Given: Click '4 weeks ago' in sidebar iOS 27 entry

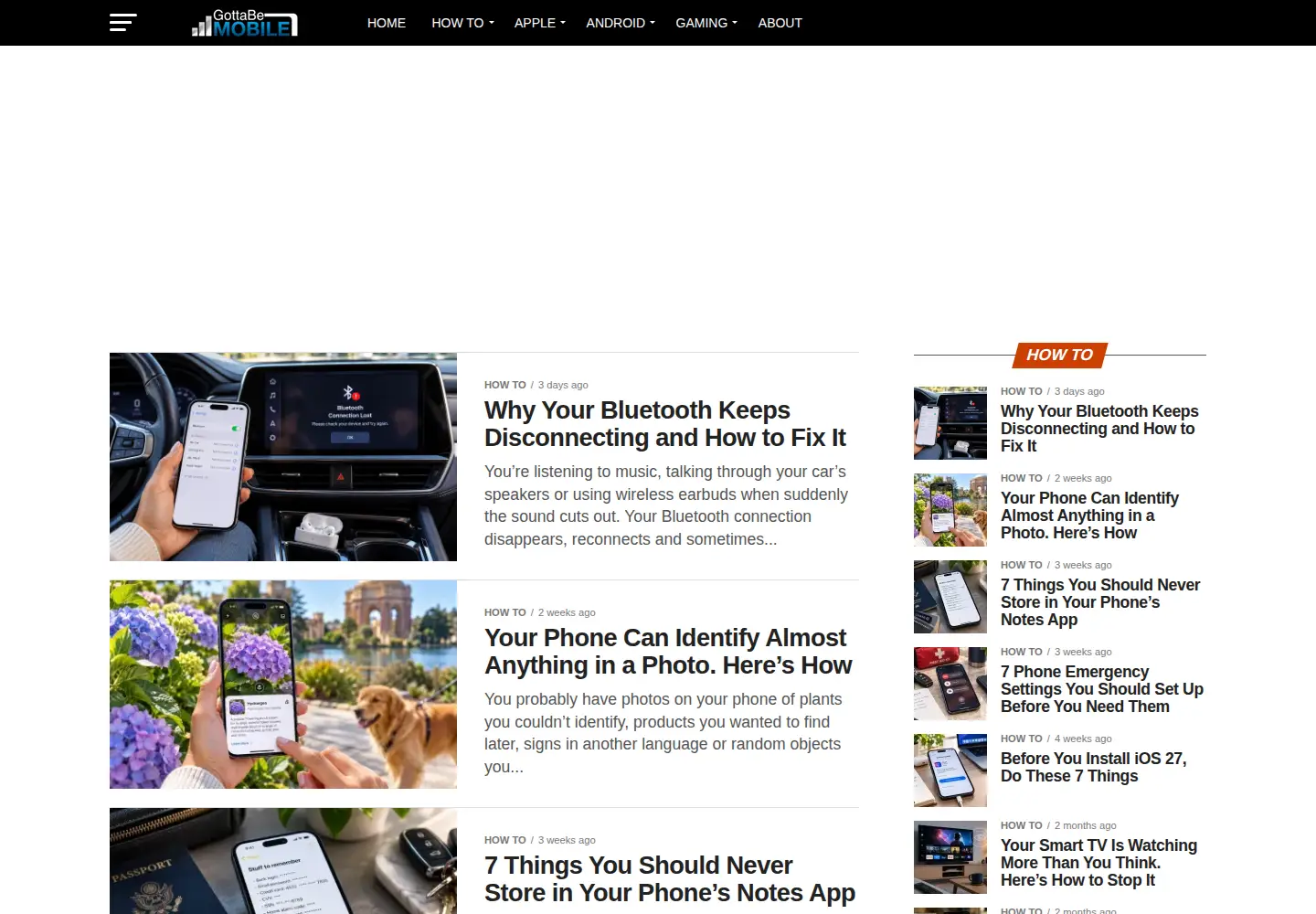Looking at the screenshot, I should (1083, 739).
